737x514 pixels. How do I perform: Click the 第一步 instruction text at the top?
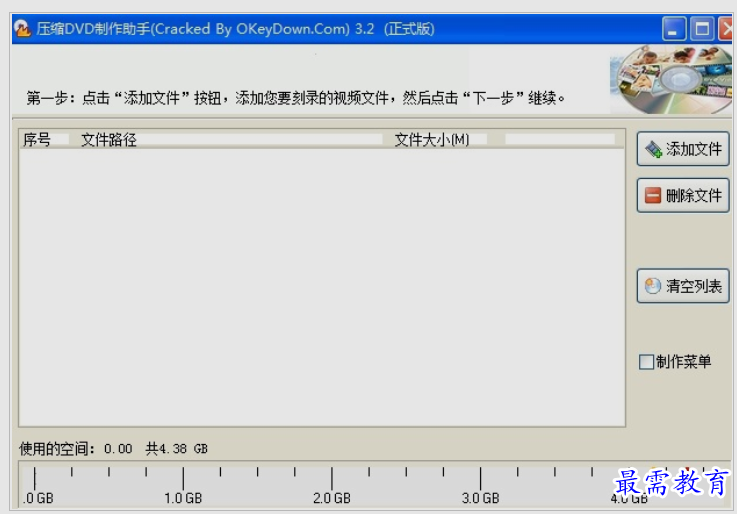pyautogui.click(x=296, y=98)
